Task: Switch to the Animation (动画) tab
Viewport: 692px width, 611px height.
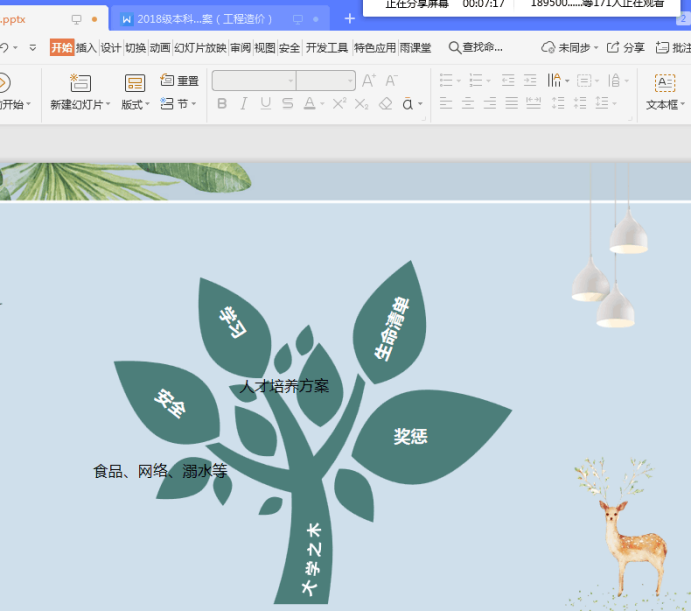Action: point(160,48)
